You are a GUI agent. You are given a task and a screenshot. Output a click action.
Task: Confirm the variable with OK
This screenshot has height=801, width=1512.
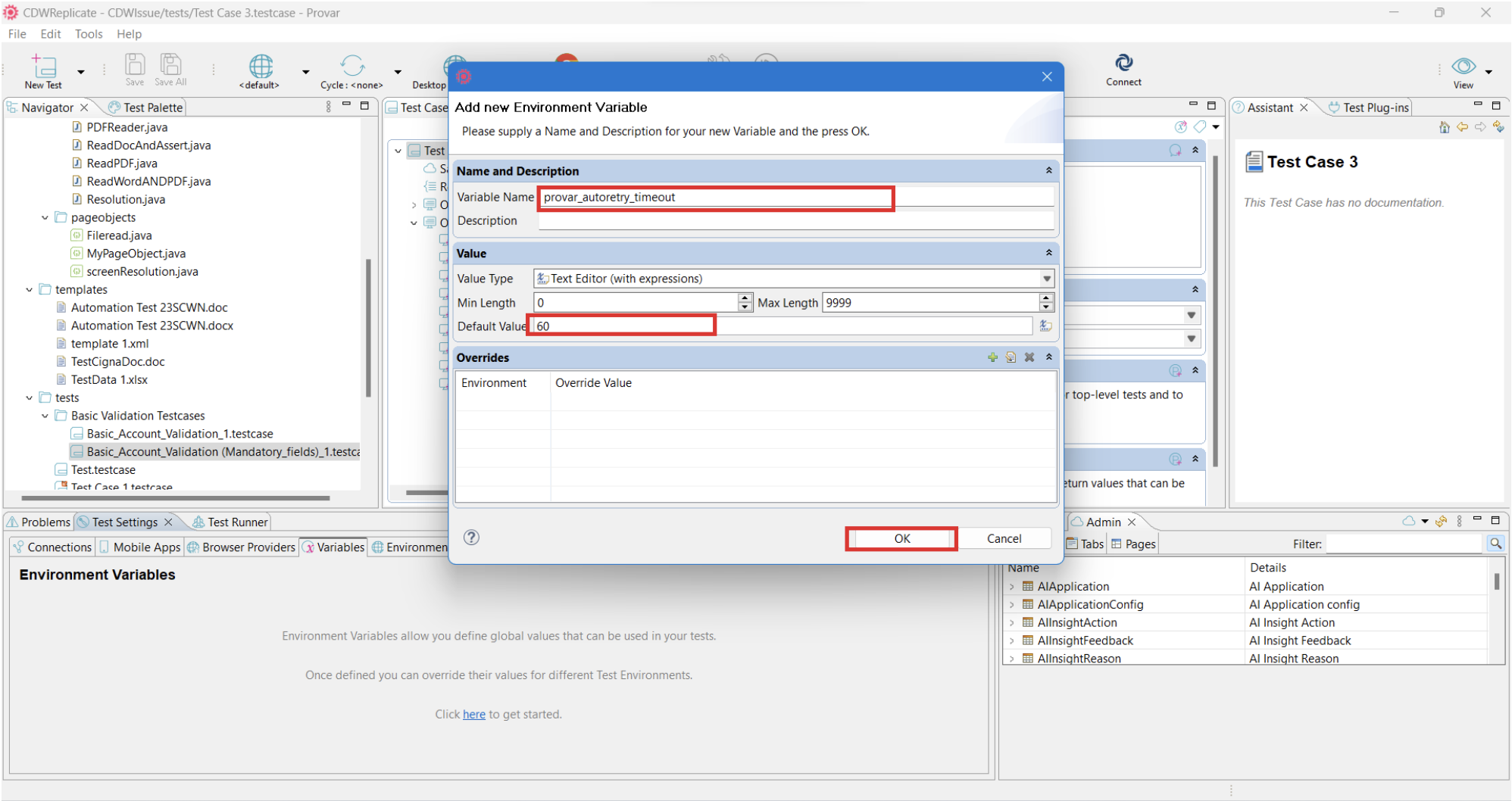point(901,538)
